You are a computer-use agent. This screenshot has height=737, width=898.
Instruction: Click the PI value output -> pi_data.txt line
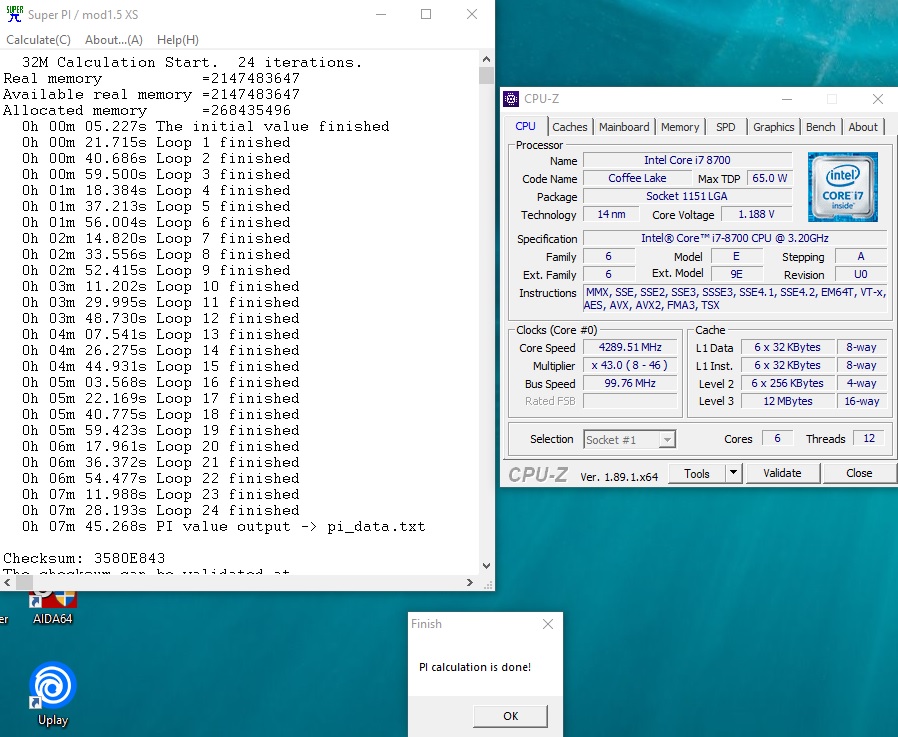(223, 526)
